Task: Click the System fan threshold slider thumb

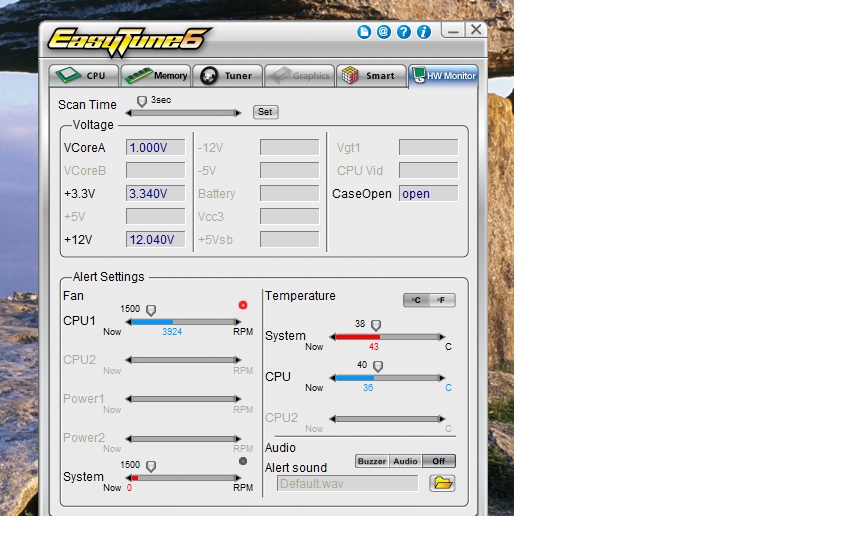Action: [150, 466]
